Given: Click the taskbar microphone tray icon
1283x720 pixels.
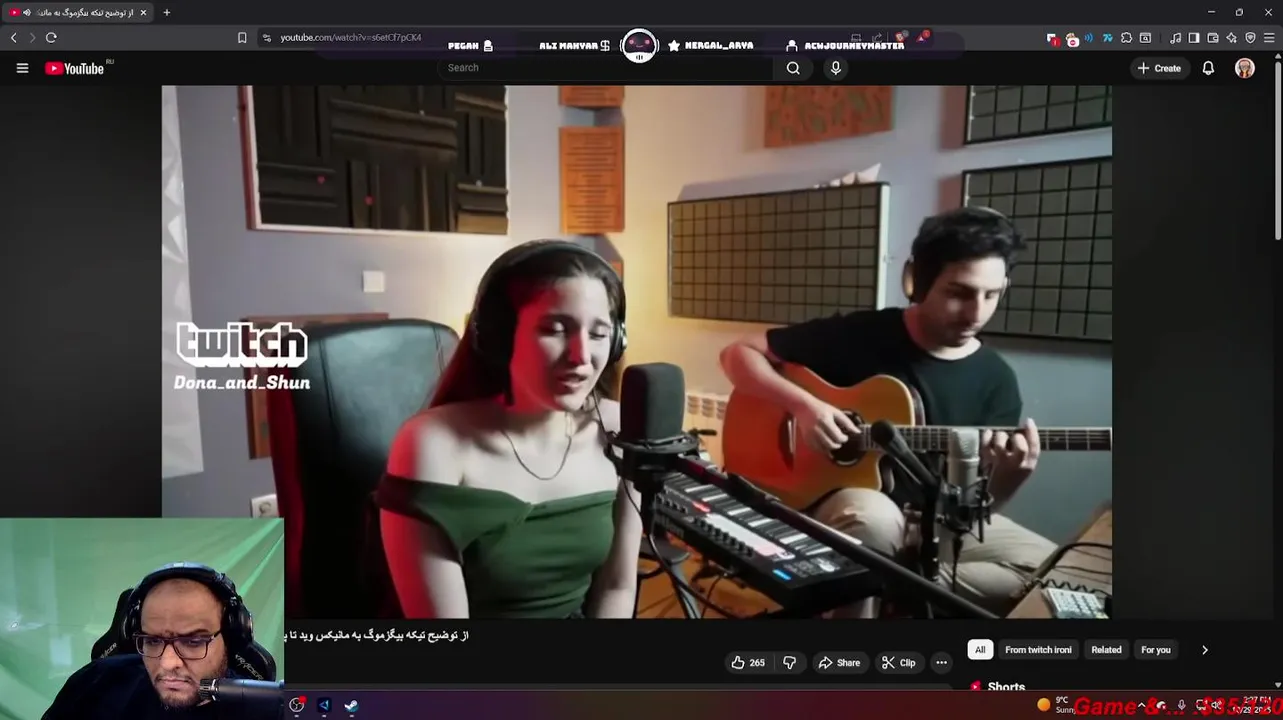Looking at the screenshot, I should 1181,705.
